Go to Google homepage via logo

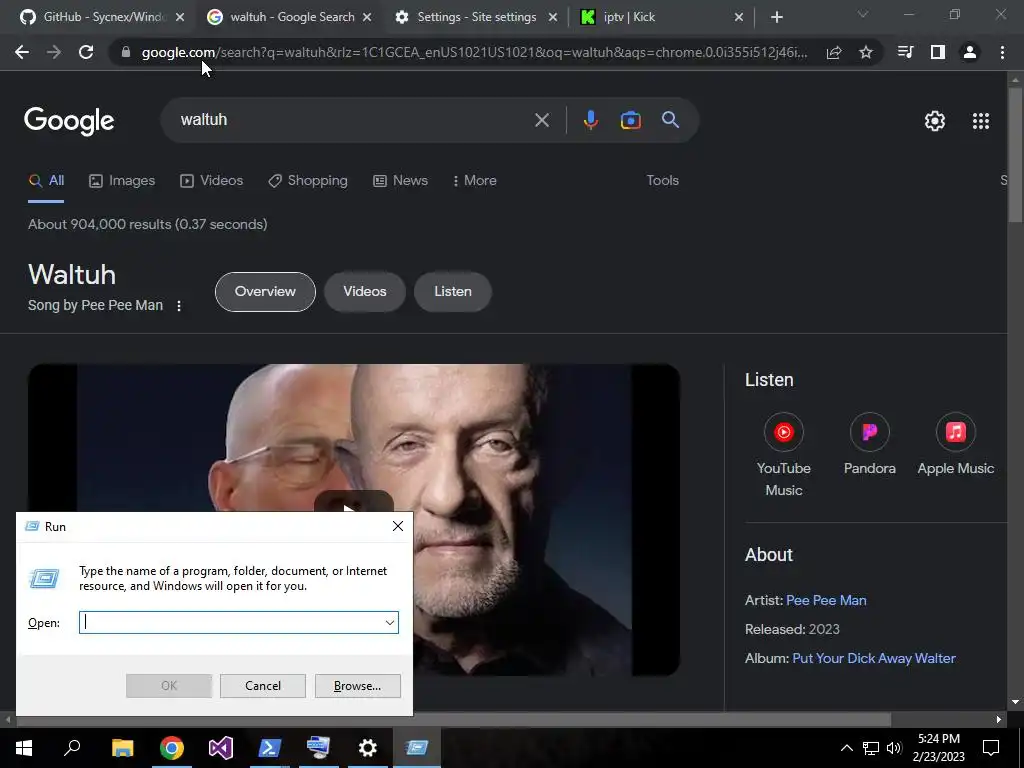pos(69,121)
